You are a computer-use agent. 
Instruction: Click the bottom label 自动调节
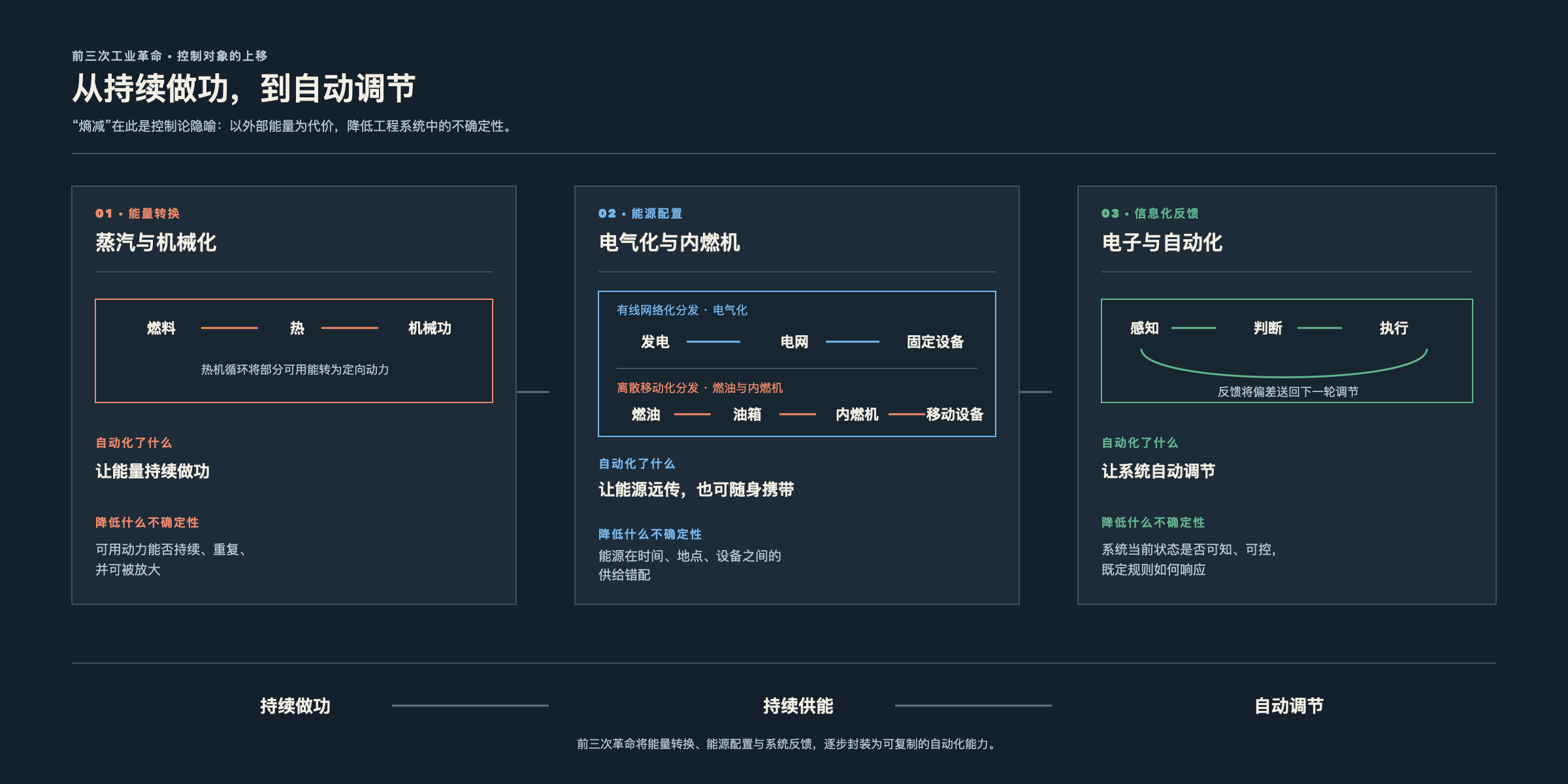pyautogui.click(x=1289, y=706)
